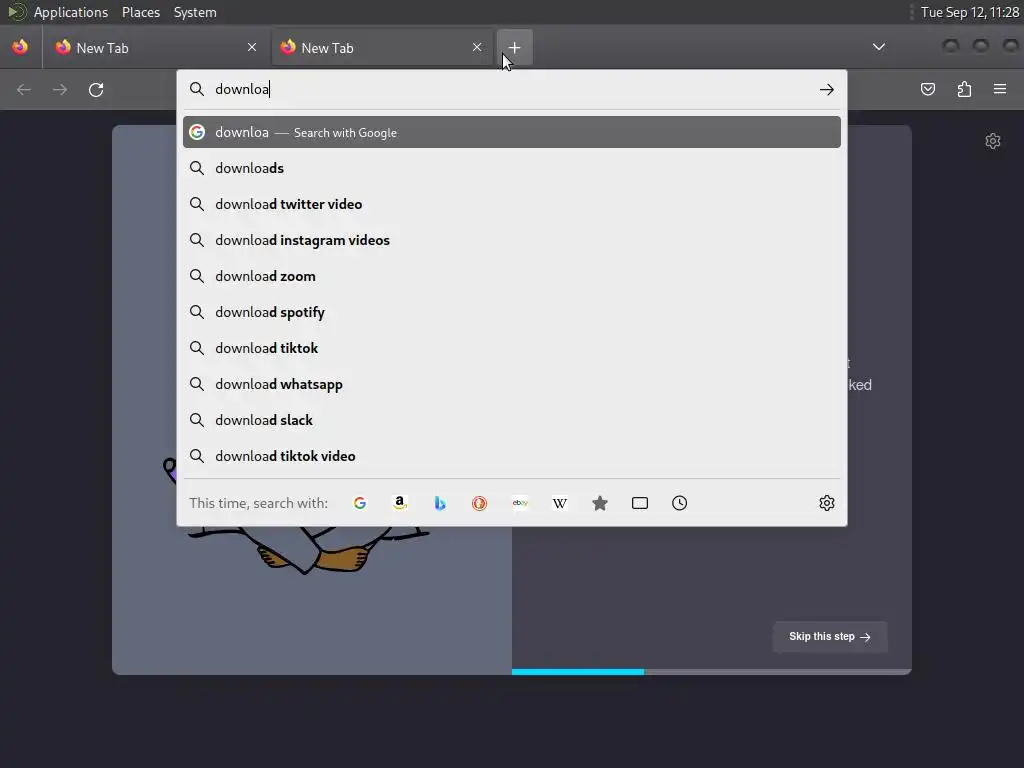Open a new tab with plus button
1024x768 pixels.
[515, 48]
